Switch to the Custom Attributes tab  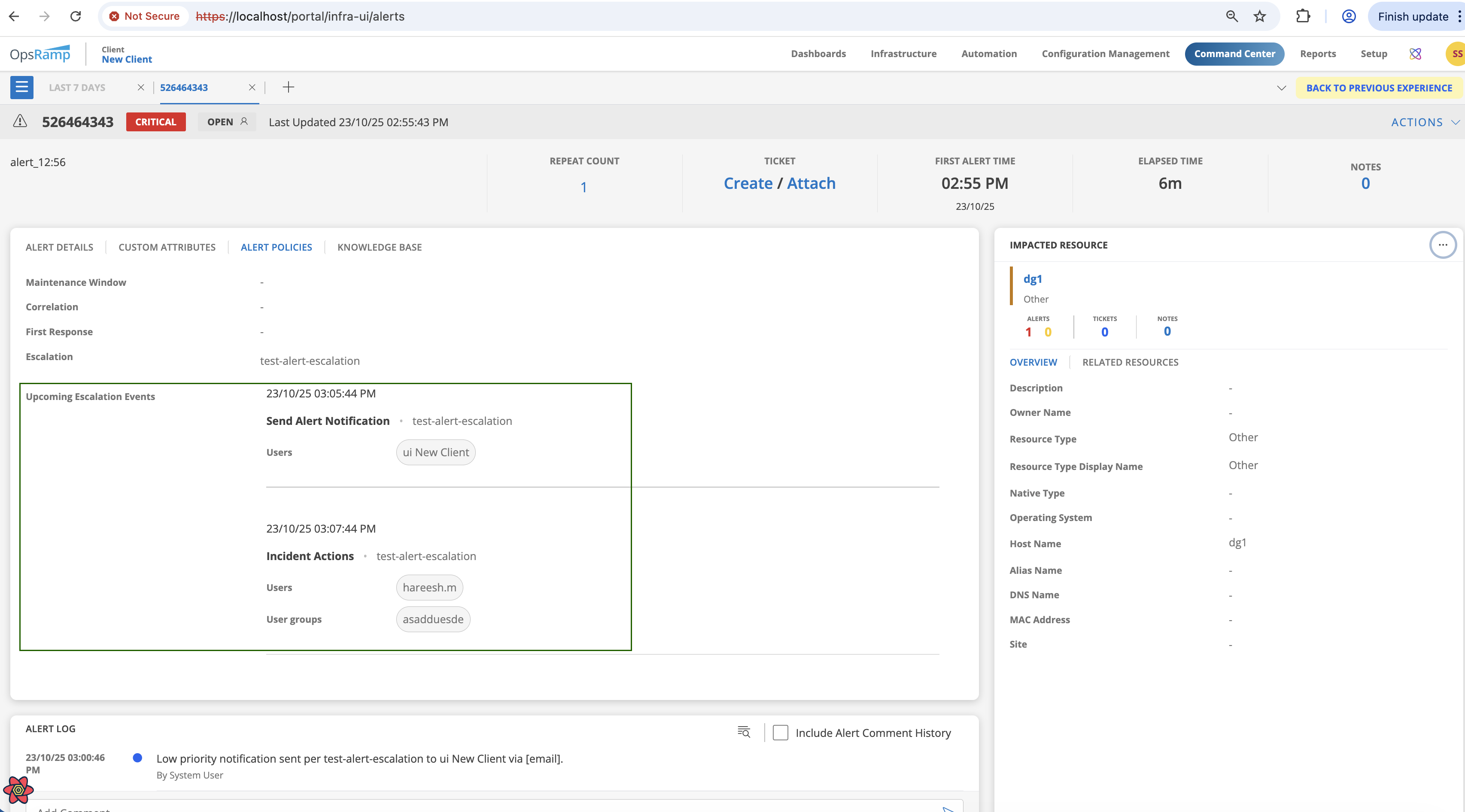(167, 247)
